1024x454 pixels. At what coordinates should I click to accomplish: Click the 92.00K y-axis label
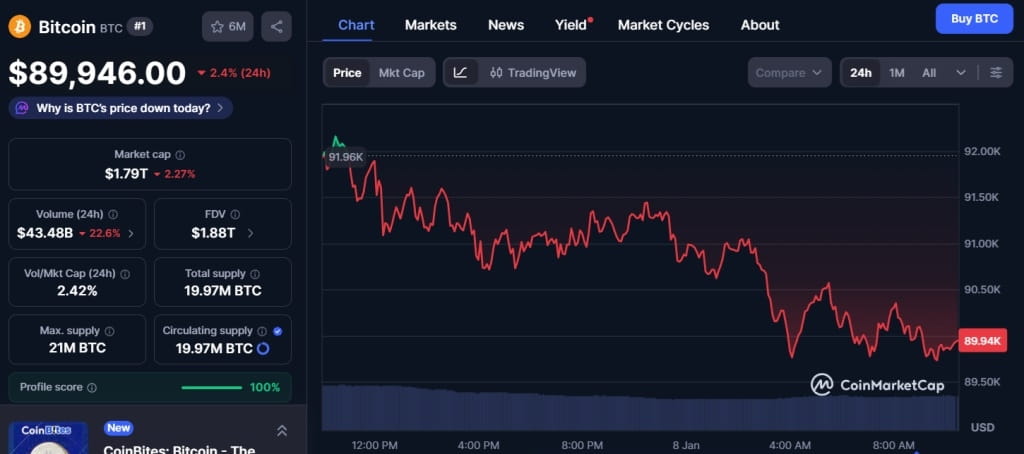(982, 152)
